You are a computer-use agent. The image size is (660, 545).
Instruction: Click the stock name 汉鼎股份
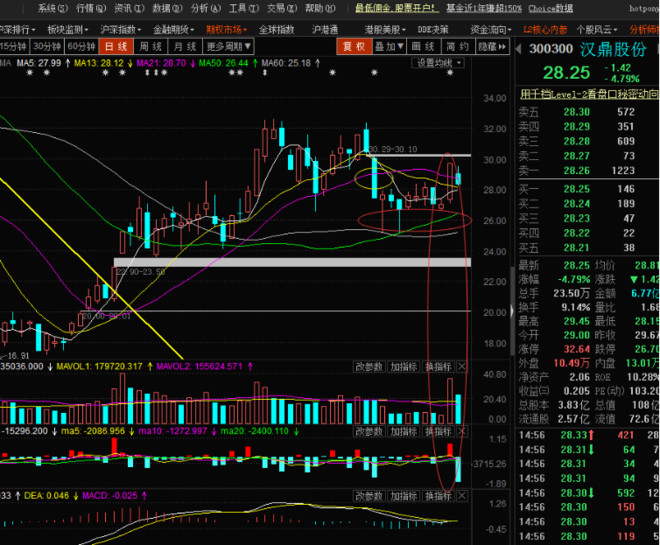click(613, 49)
